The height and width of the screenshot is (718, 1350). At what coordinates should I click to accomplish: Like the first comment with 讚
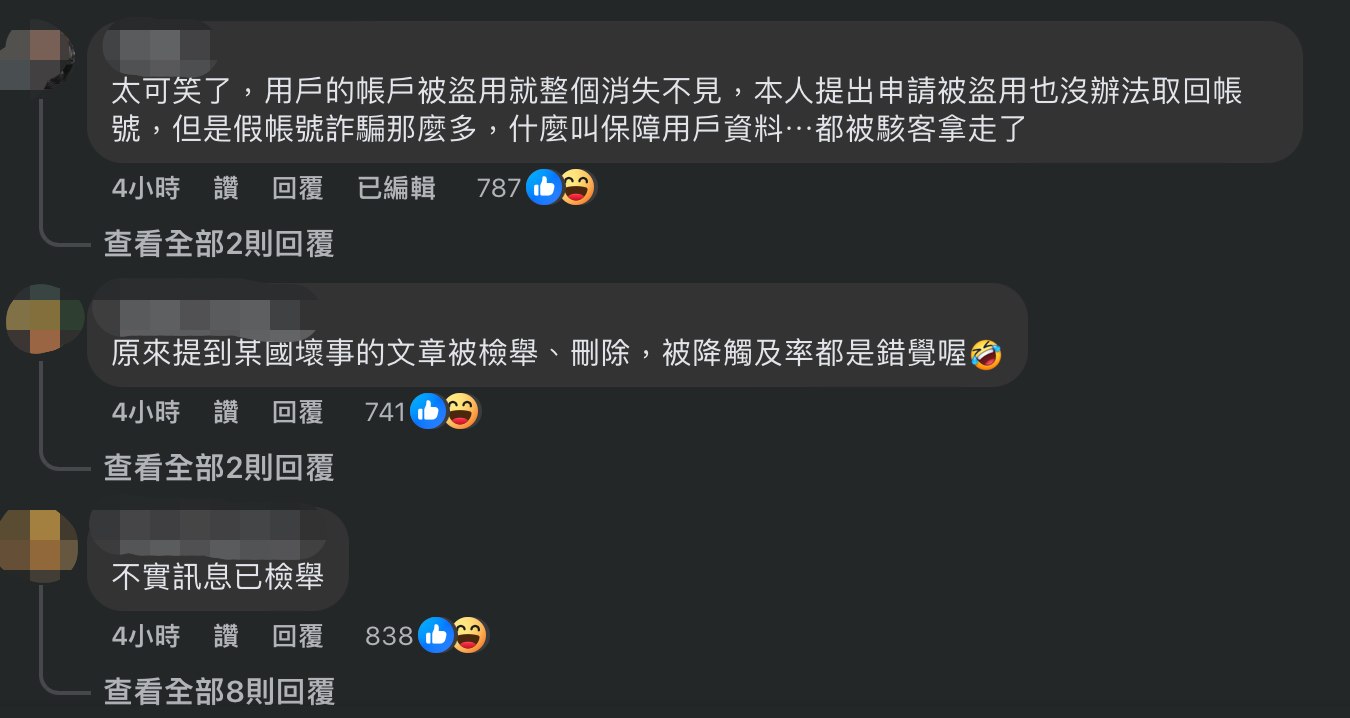pyautogui.click(x=227, y=187)
